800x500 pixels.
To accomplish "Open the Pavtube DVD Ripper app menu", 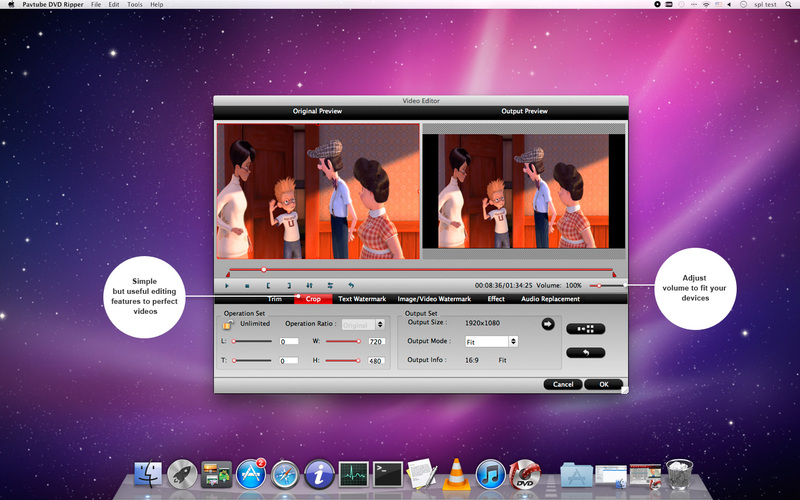I will click(x=53, y=5).
